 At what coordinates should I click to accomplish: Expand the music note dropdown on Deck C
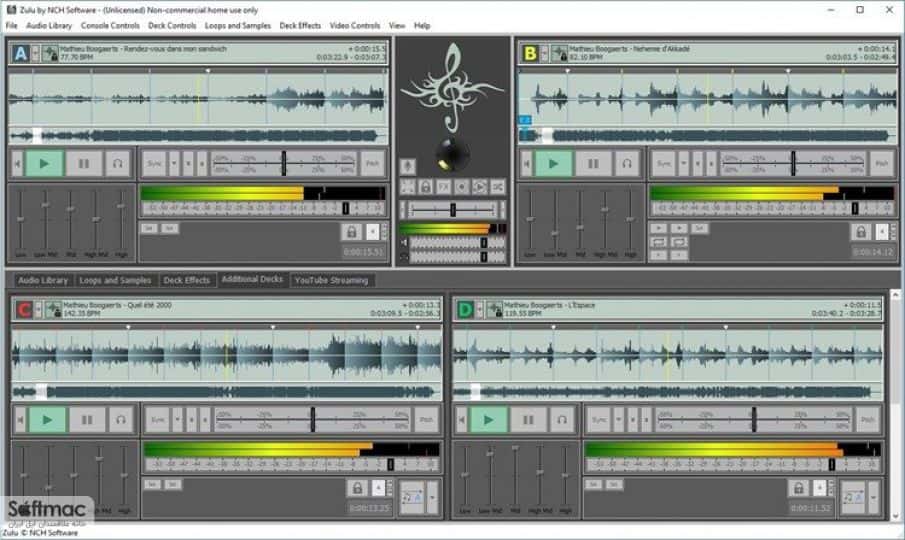(432, 497)
